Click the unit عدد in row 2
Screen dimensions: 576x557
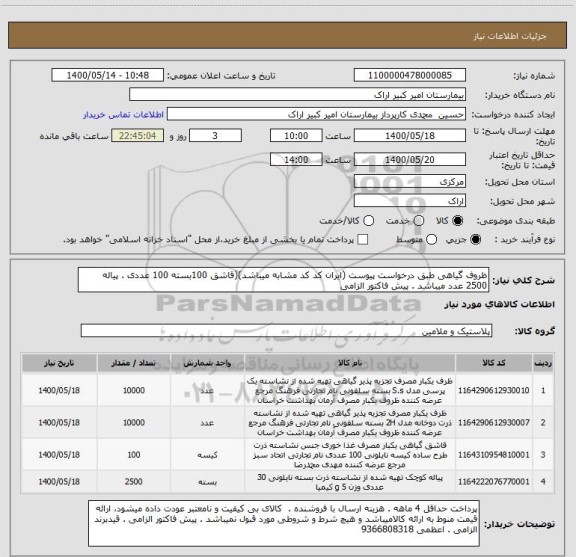point(207,423)
